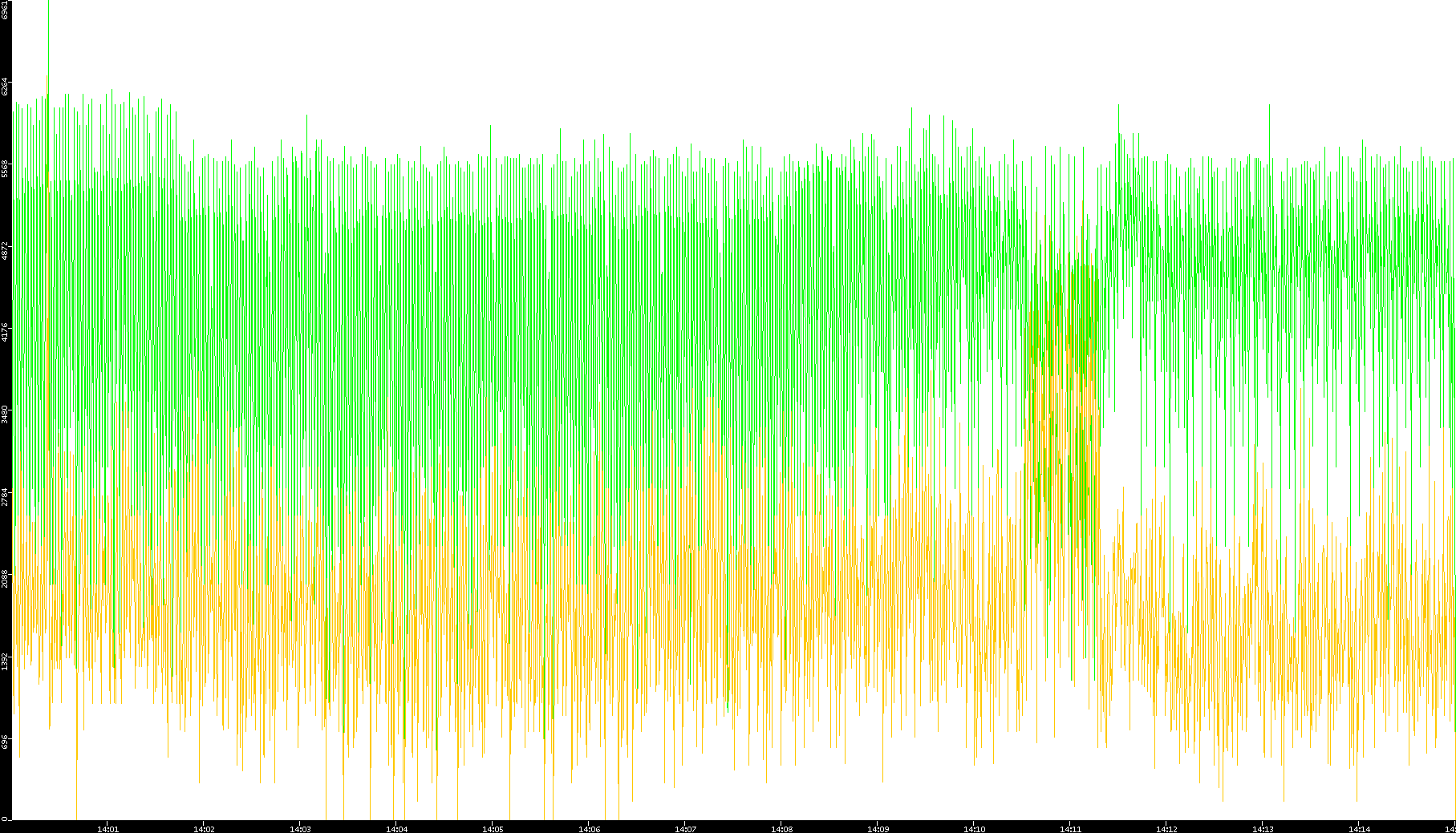Click the 14:03 time axis label
Viewport: 1456px width, 833px height.
pyautogui.click(x=300, y=828)
